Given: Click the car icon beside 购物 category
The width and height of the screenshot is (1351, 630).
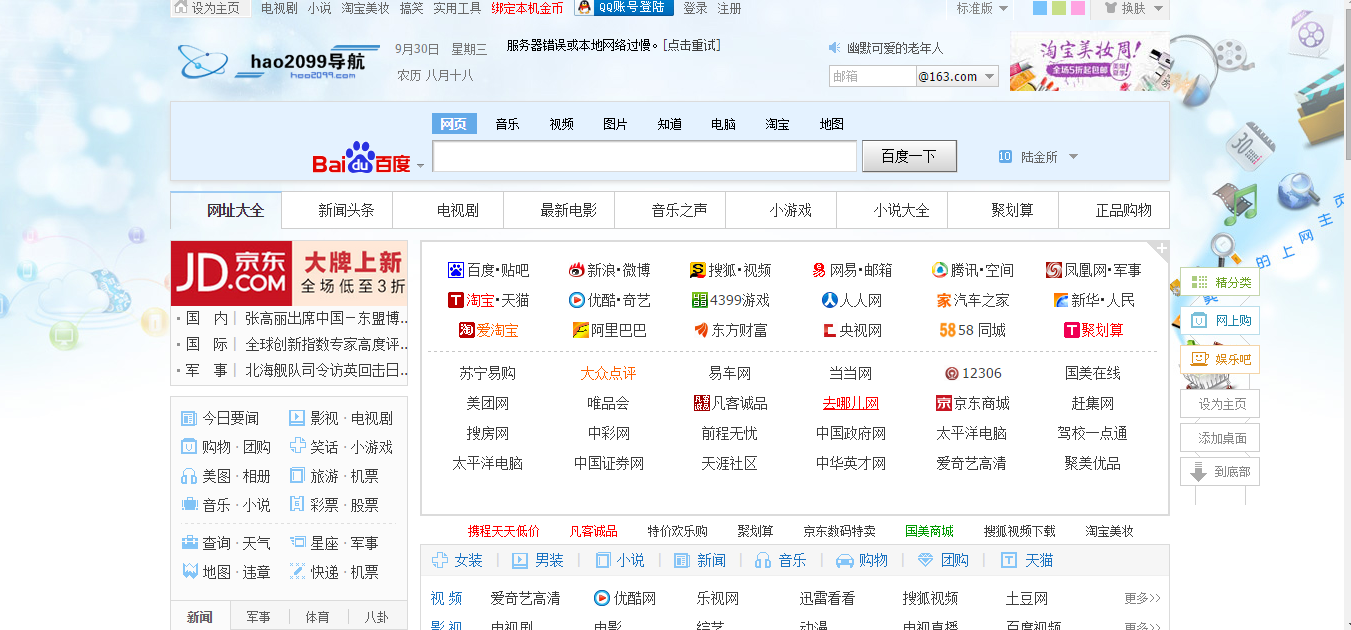Looking at the screenshot, I should 844,560.
